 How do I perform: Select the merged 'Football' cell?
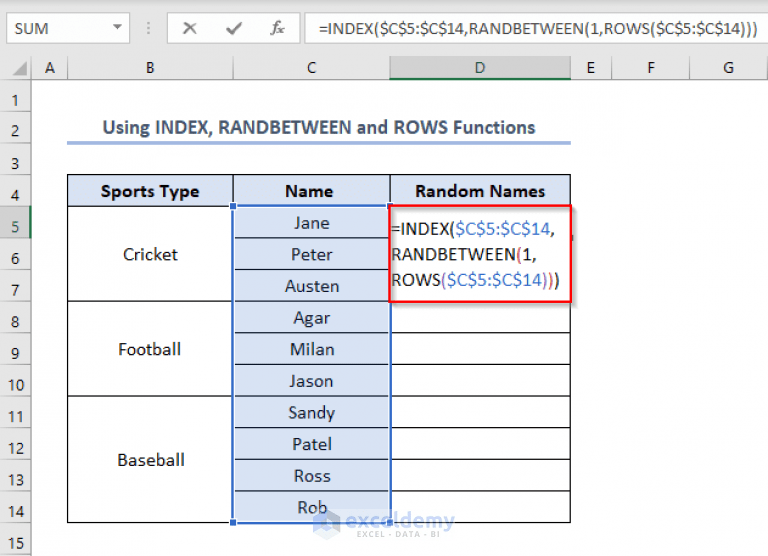tap(150, 349)
